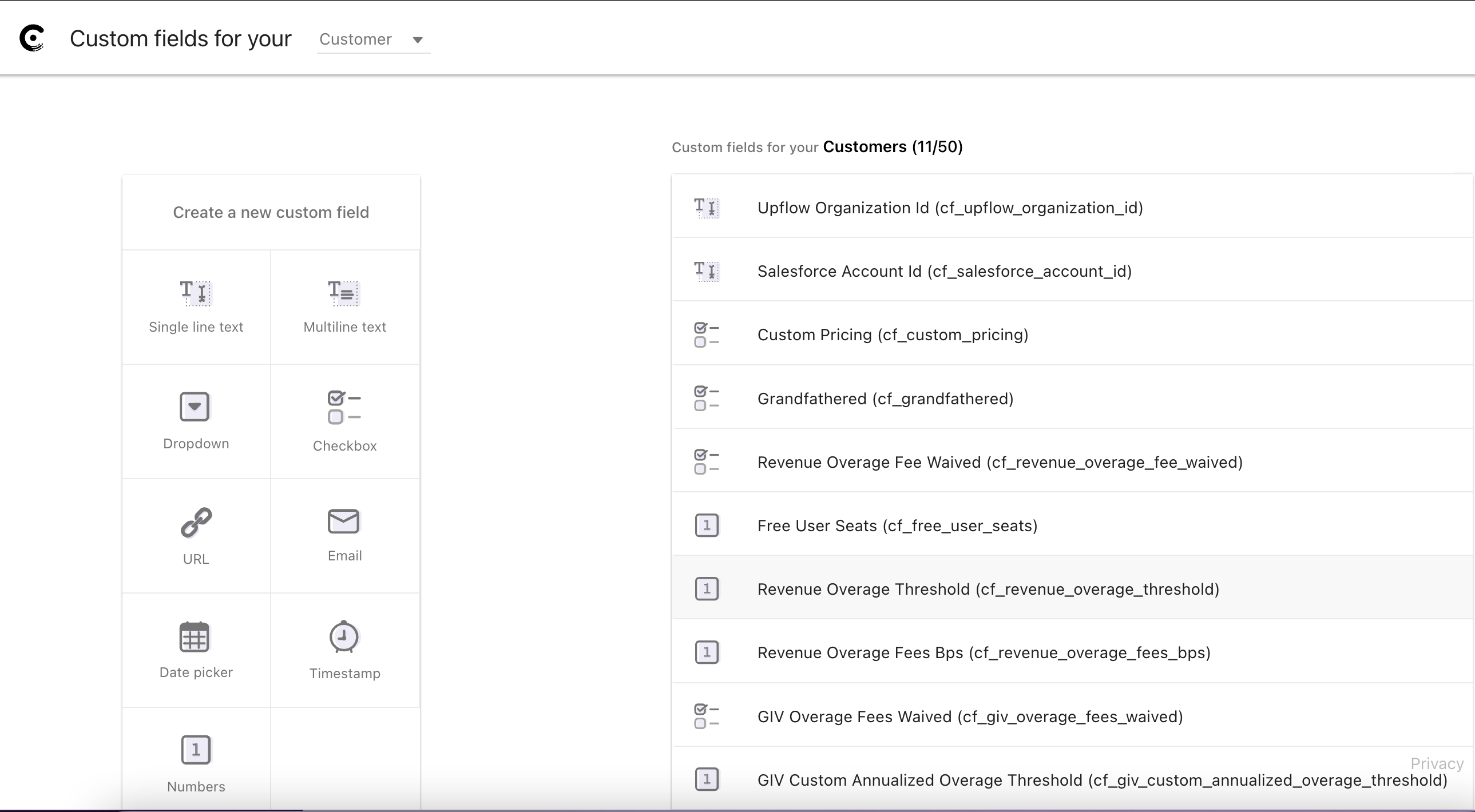The width and height of the screenshot is (1475, 812).
Task: Create an Email custom field
Action: tap(344, 536)
